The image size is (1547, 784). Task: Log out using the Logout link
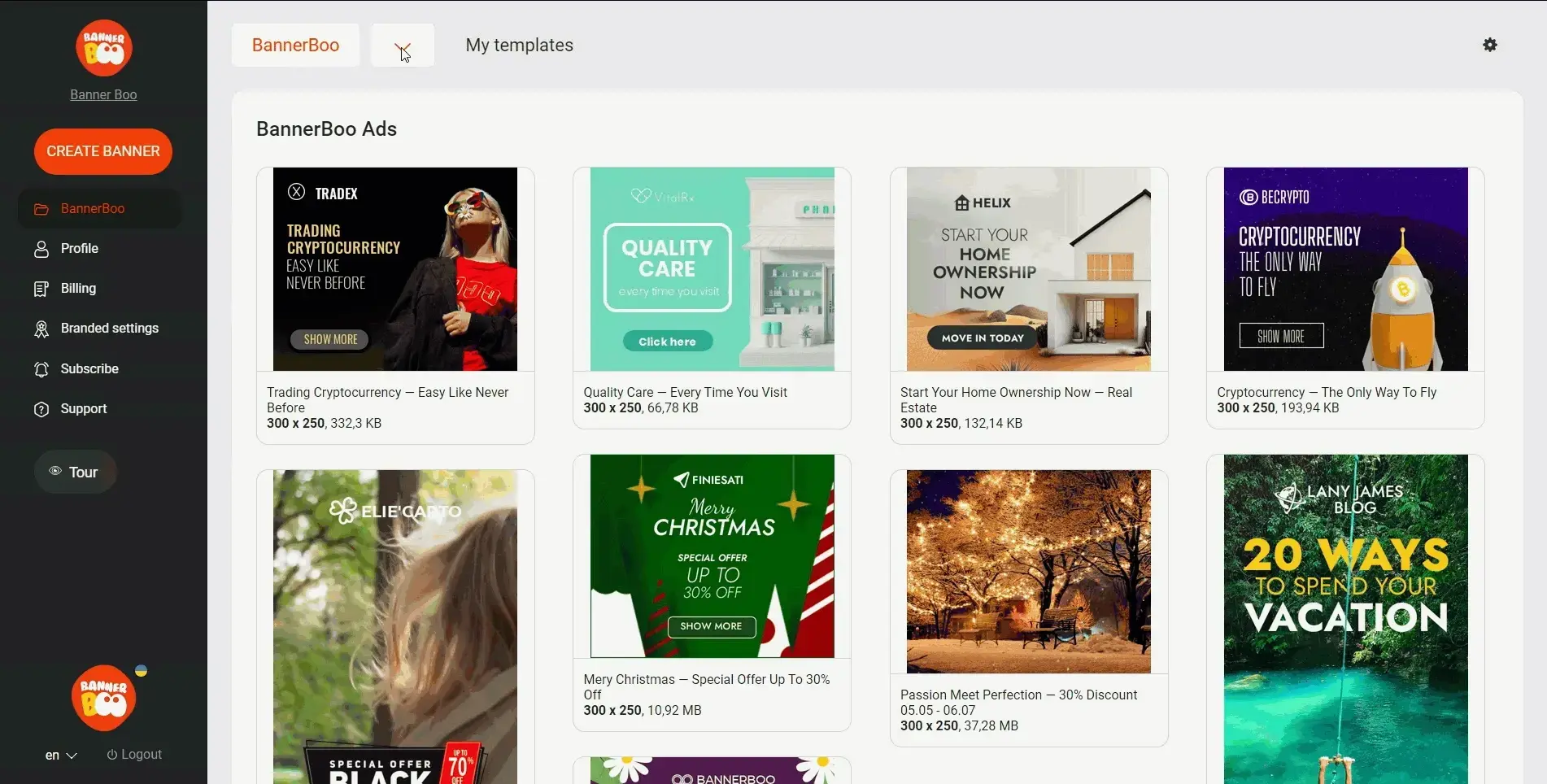134,755
